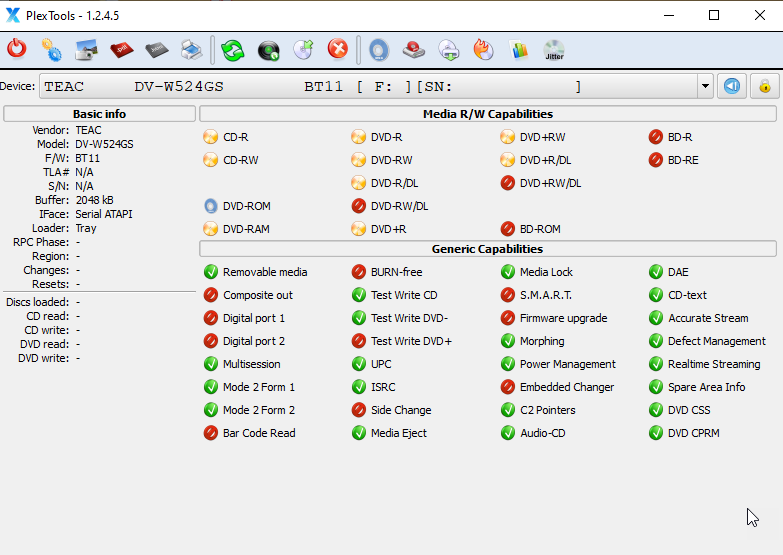The height and width of the screenshot is (555, 783).
Task: Click the DVD-RAM capability icon
Action: tap(211, 229)
